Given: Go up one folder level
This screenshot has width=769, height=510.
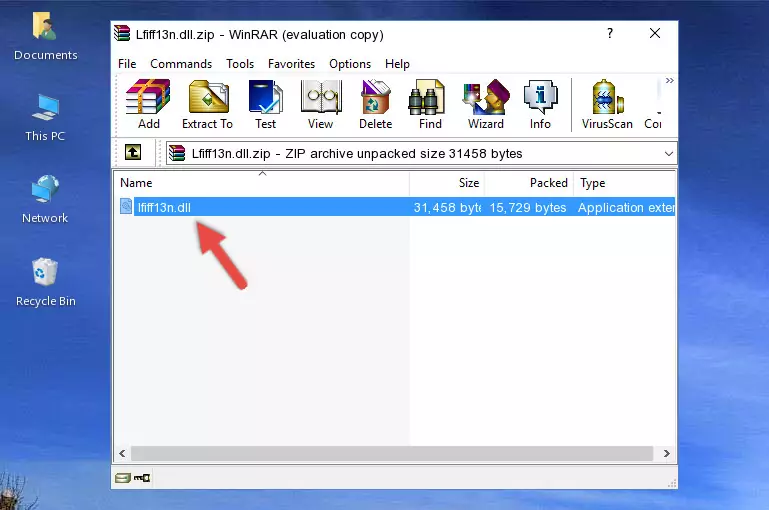Looking at the screenshot, I should pos(133,153).
